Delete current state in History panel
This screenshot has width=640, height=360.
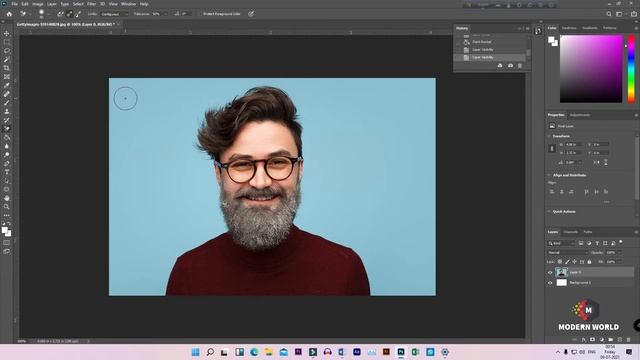[x=520, y=66]
